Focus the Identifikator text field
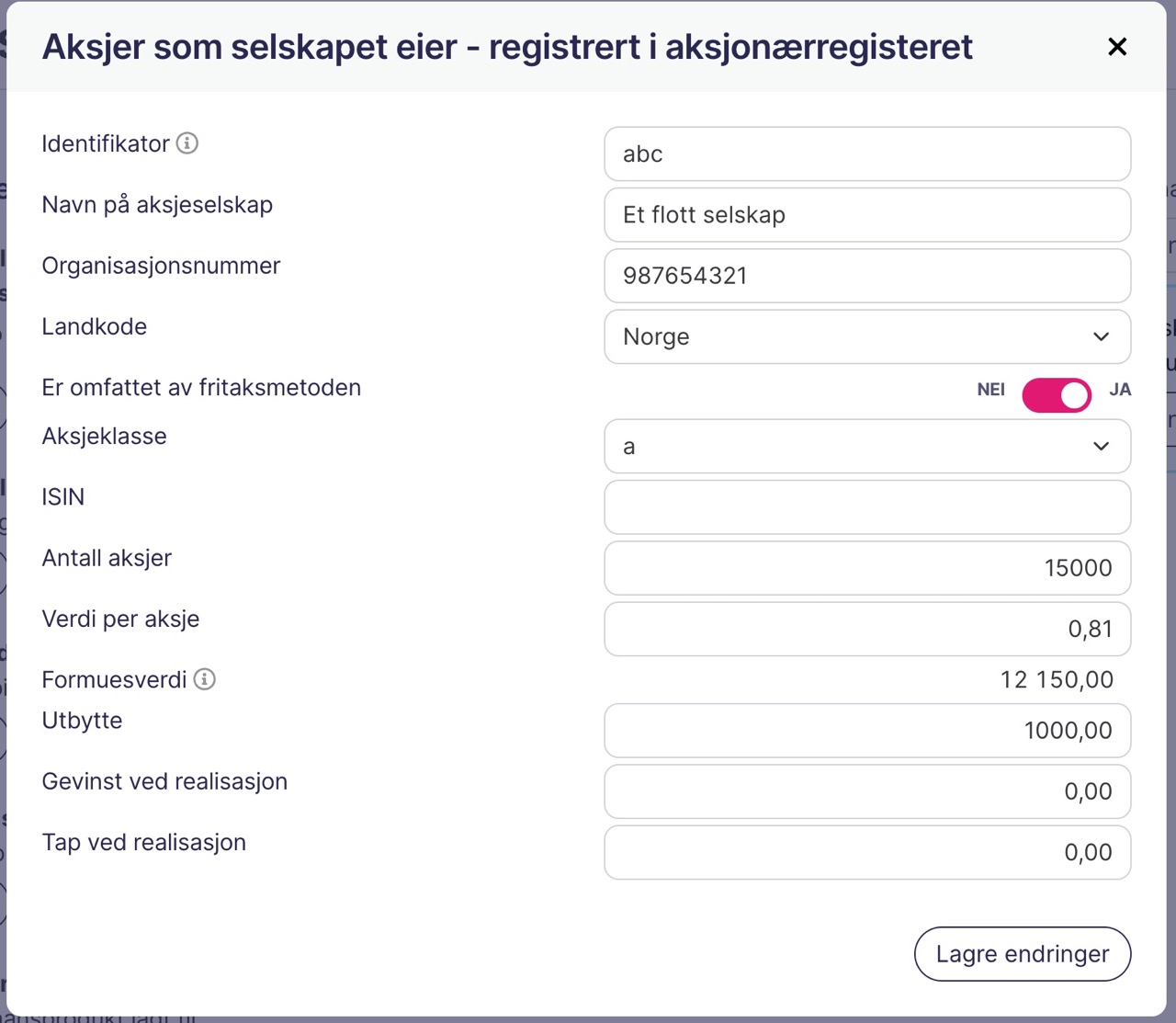The width and height of the screenshot is (1176, 1023). click(x=866, y=154)
